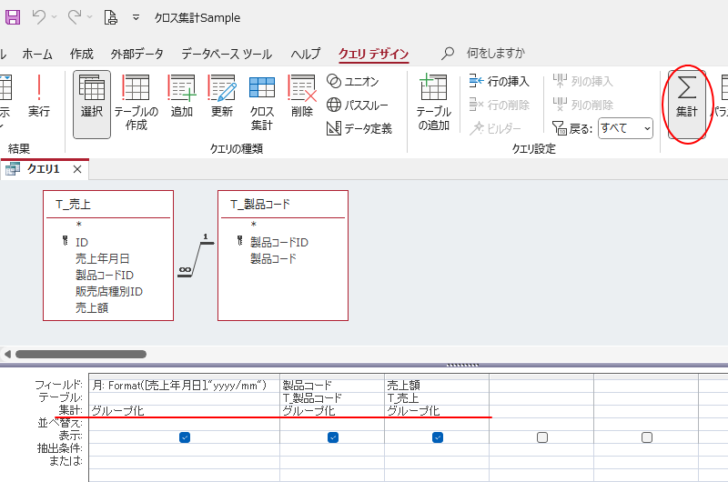Image resolution: width=728 pixels, height=482 pixels.
Task: Select the クエリ デザイン ribbon tab
Action: point(373,54)
